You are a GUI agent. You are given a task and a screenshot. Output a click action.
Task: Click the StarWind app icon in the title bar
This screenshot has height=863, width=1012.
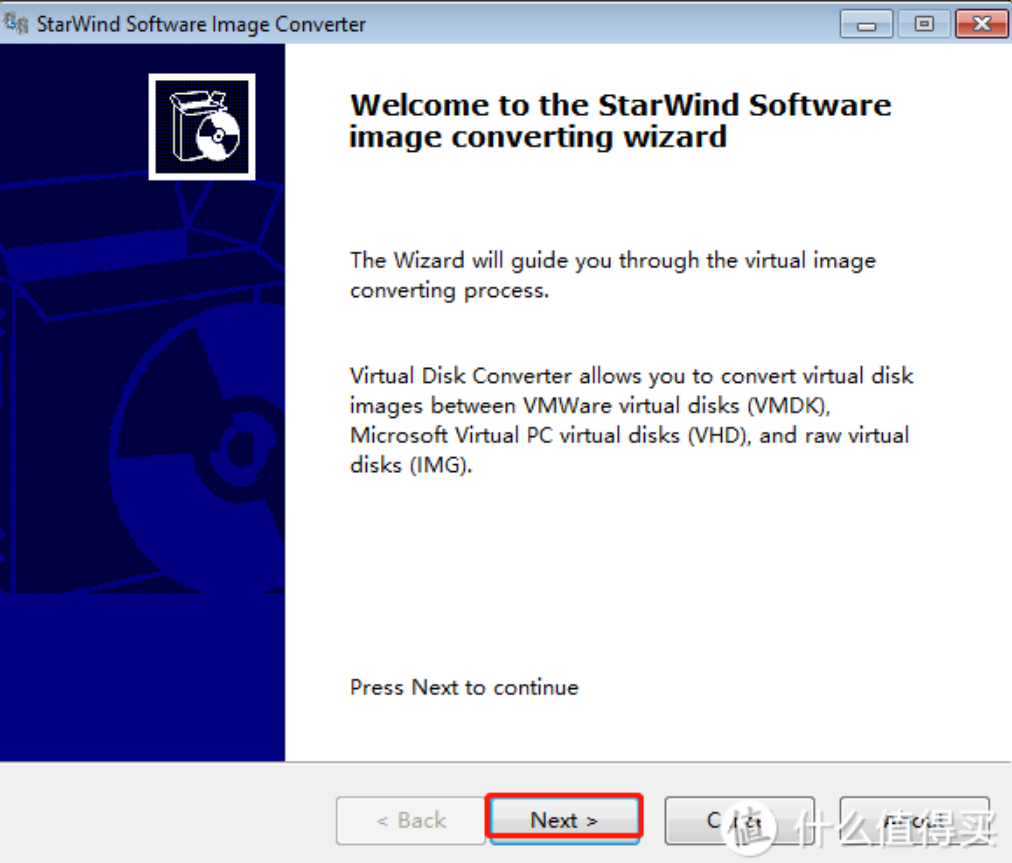(x=15, y=23)
